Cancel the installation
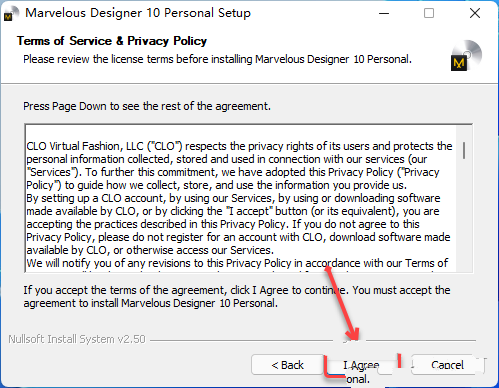This screenshot has width=499, height=388. [447, 365]
